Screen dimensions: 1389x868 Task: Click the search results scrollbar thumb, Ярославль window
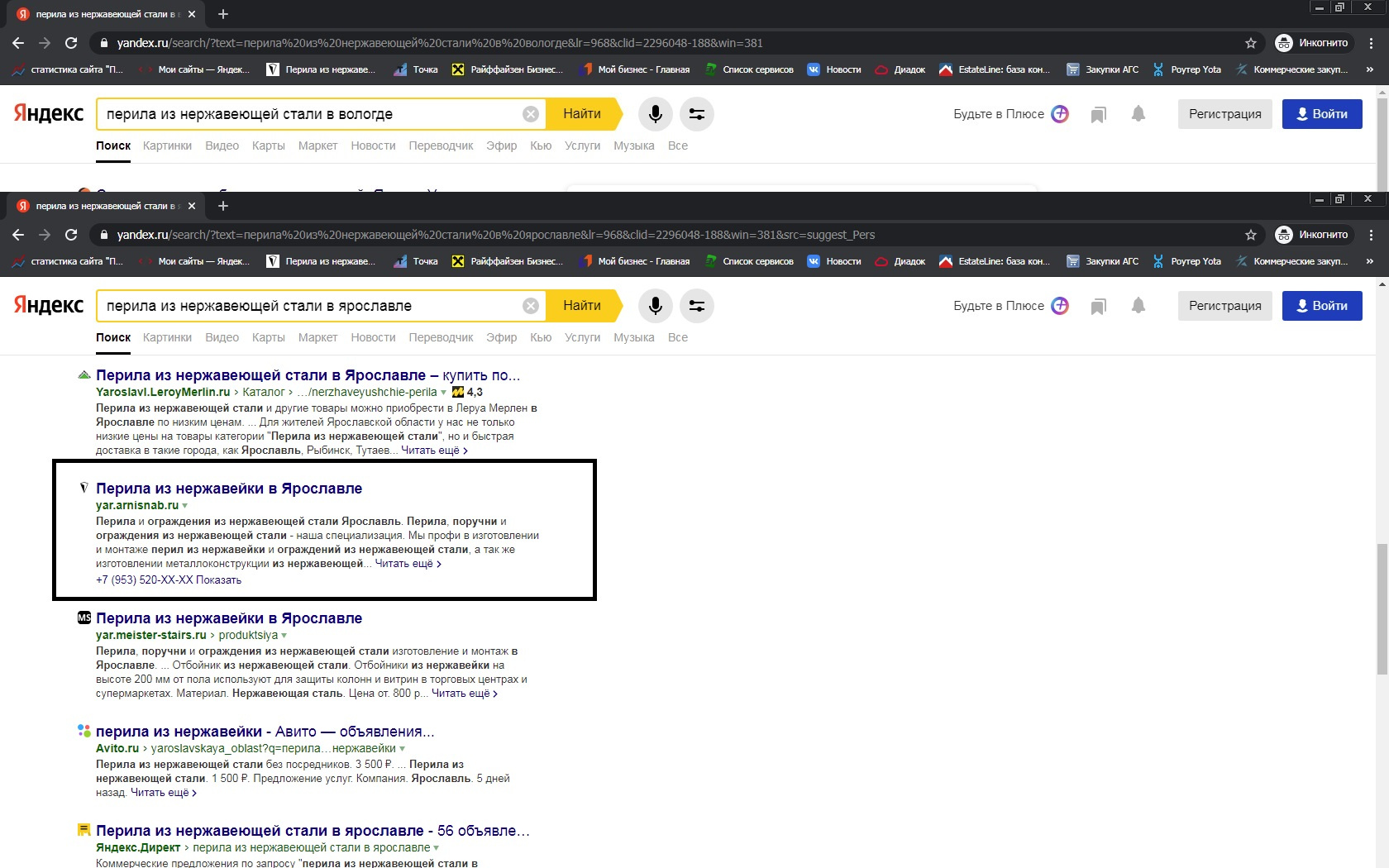click(x=1382, y=609)
